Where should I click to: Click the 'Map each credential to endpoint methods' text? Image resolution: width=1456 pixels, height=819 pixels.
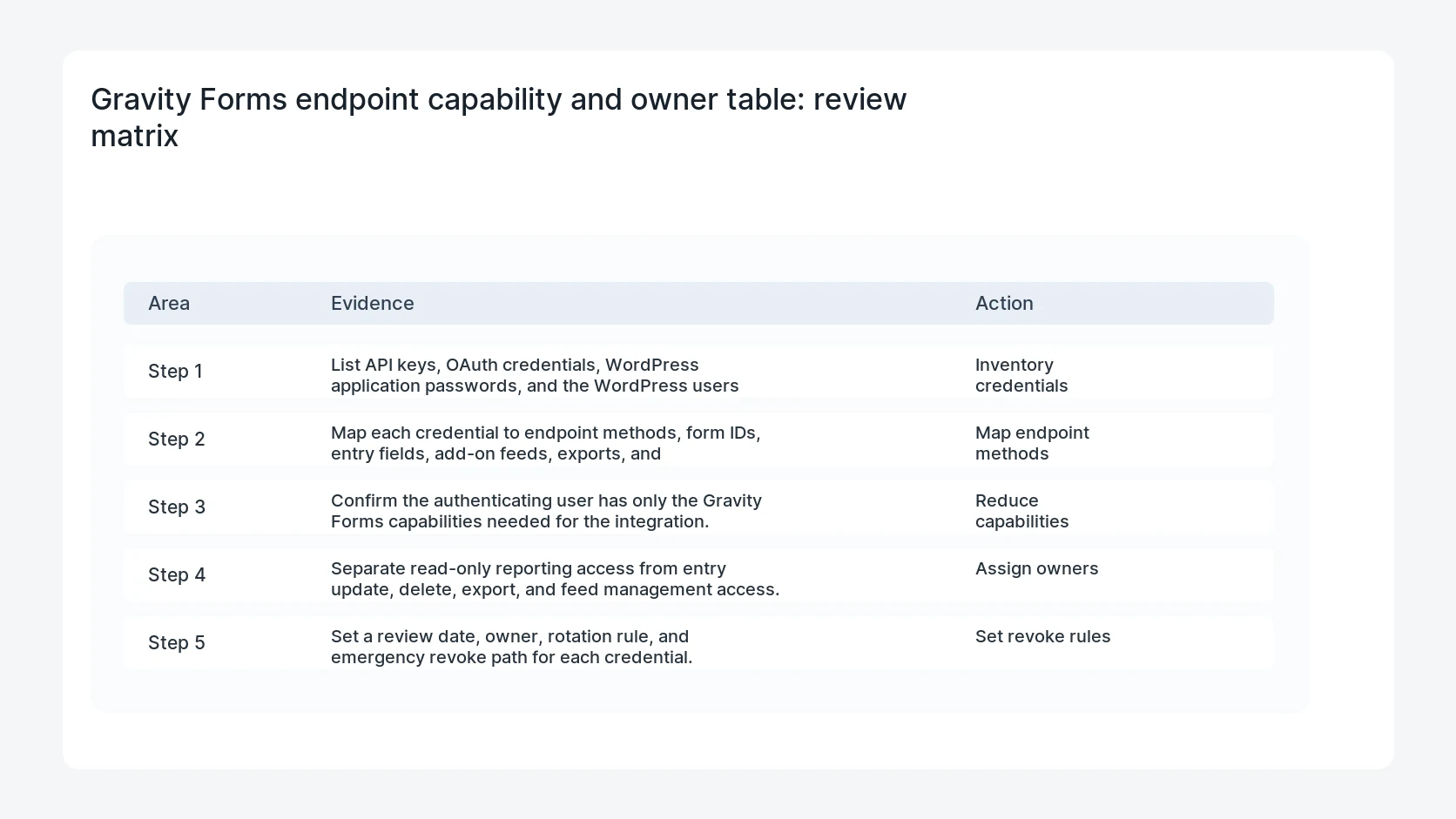[546, 443]
